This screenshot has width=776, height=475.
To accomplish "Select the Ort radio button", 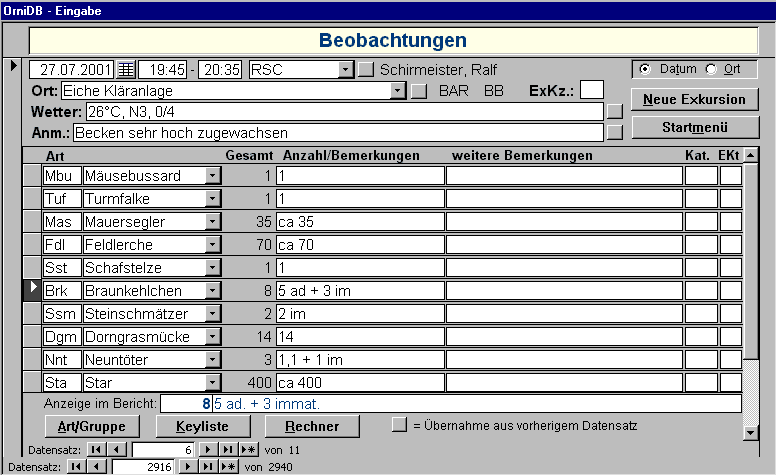I will click(x=712, y=69).
